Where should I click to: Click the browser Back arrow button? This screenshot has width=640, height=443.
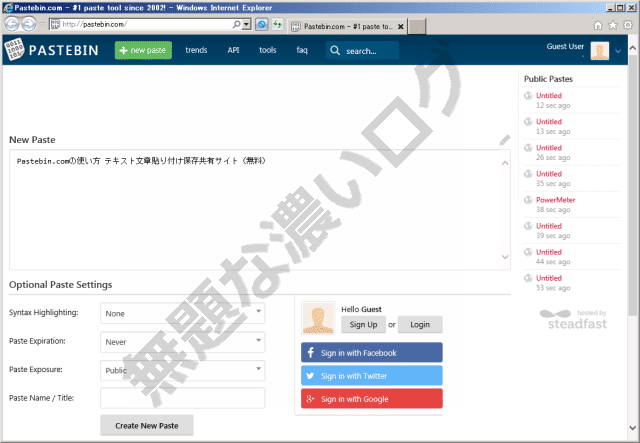[11, 24]
